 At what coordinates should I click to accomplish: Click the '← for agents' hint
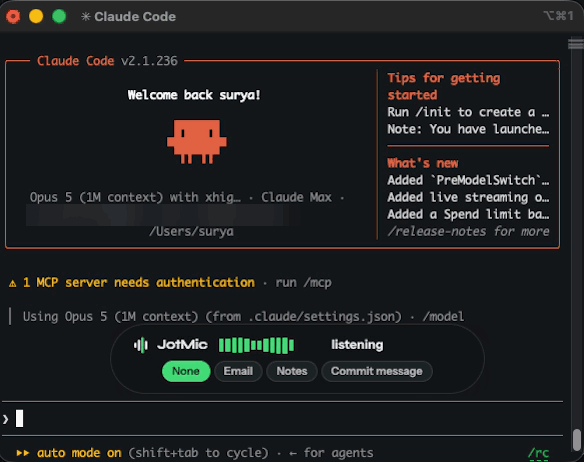pyautogui.click(x=331, y=453)
